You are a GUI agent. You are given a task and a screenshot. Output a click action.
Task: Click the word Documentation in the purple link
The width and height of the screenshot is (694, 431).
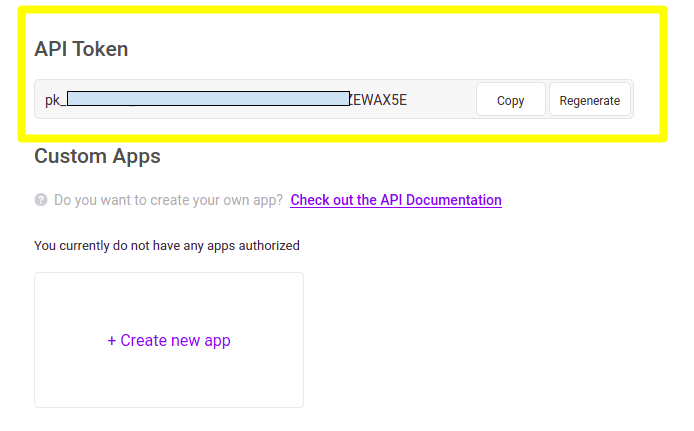455,200
